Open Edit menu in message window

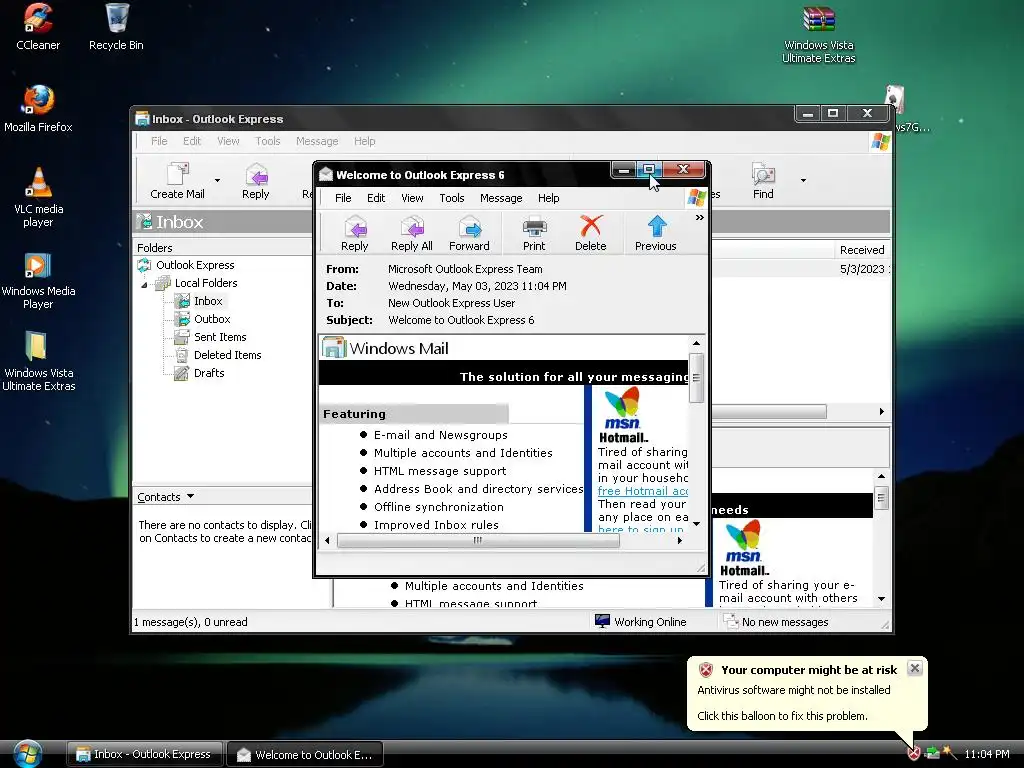point(376,198)
